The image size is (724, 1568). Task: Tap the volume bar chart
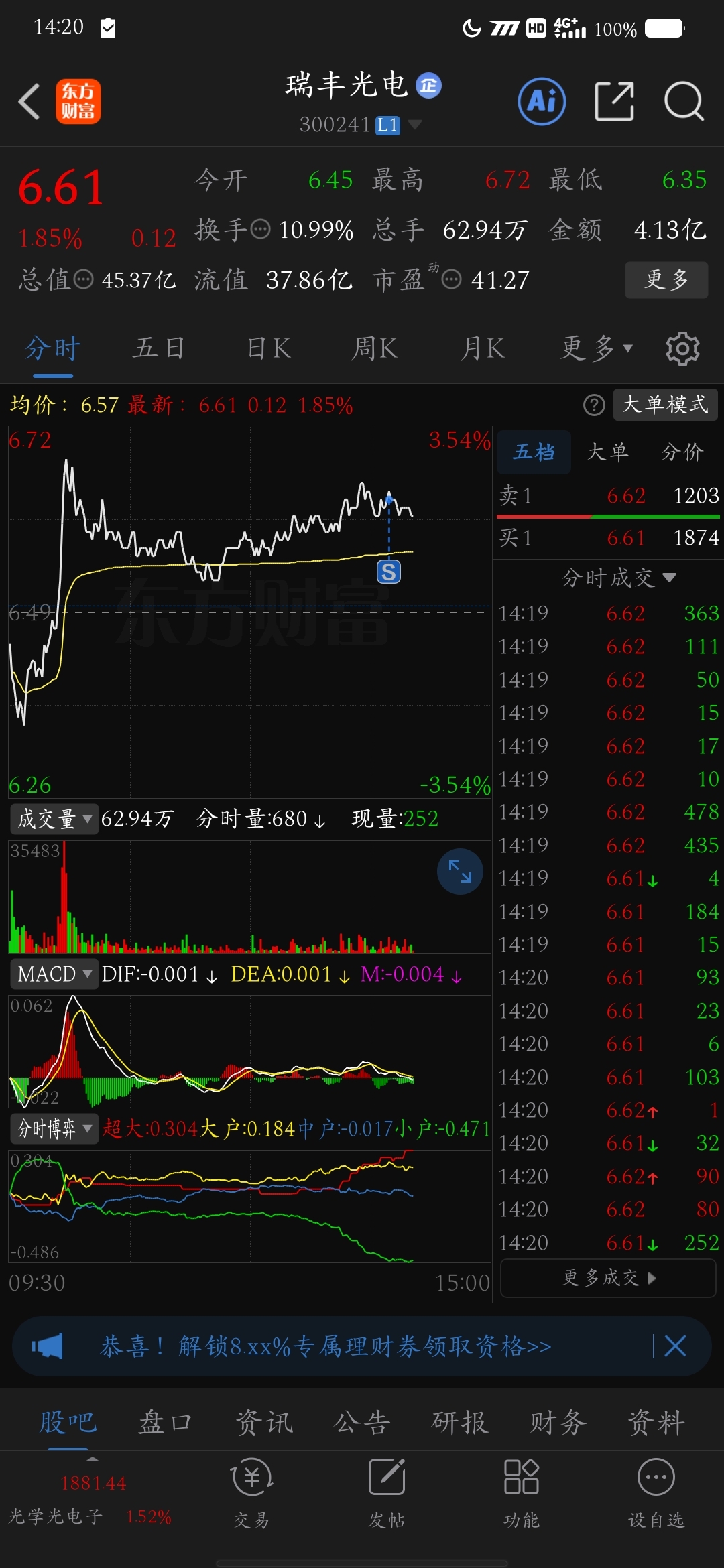pos(250,897)
